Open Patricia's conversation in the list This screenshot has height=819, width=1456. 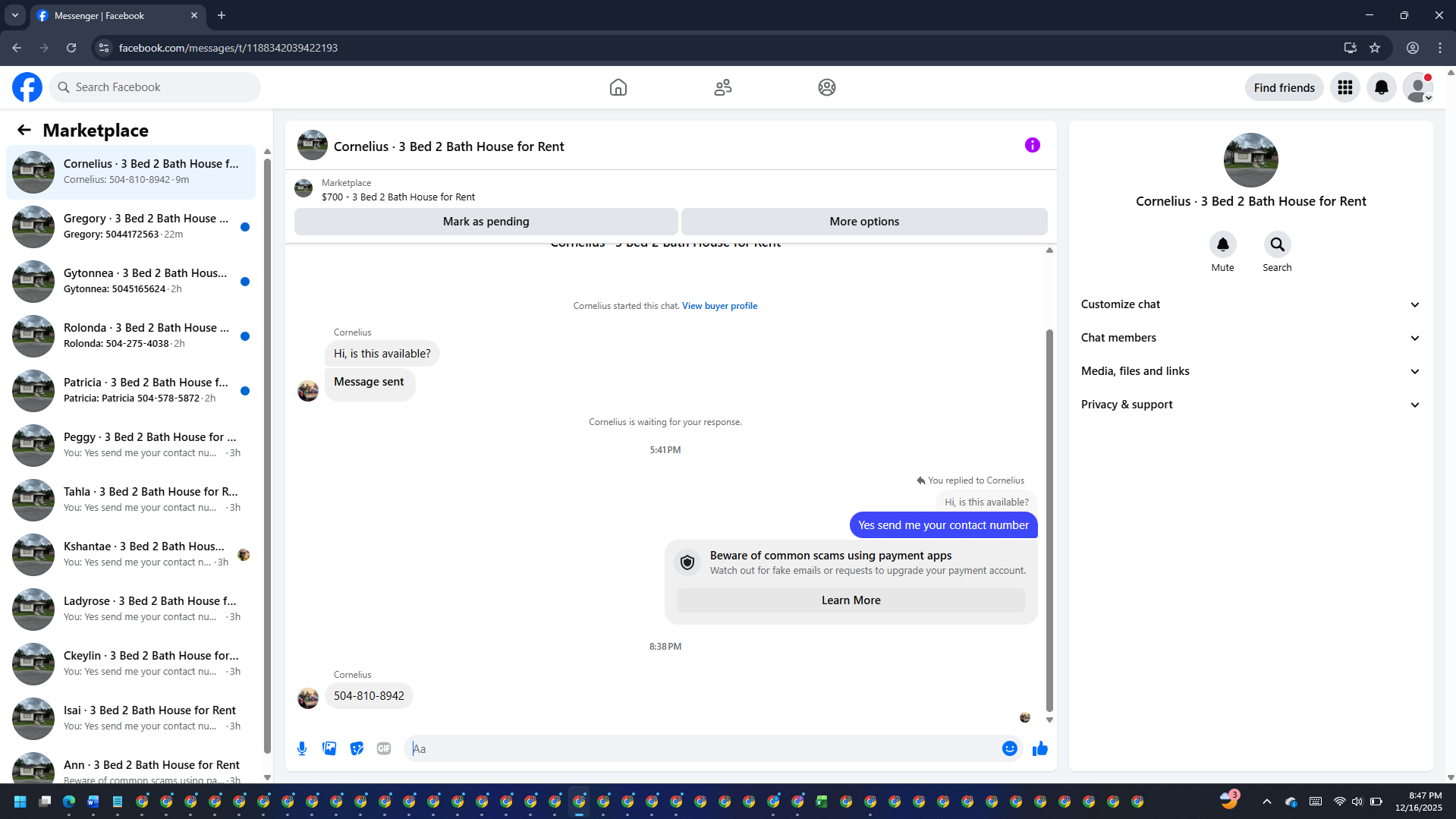[131, 391]
